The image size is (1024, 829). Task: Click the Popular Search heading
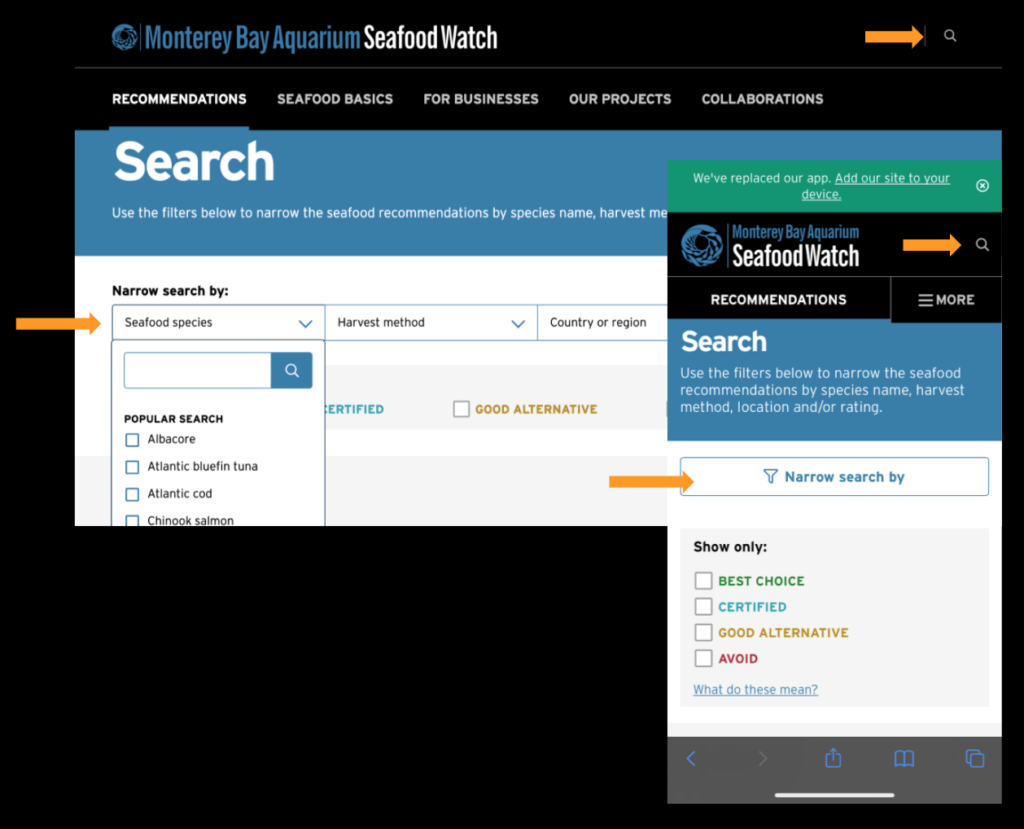click(x=173, y=419)
